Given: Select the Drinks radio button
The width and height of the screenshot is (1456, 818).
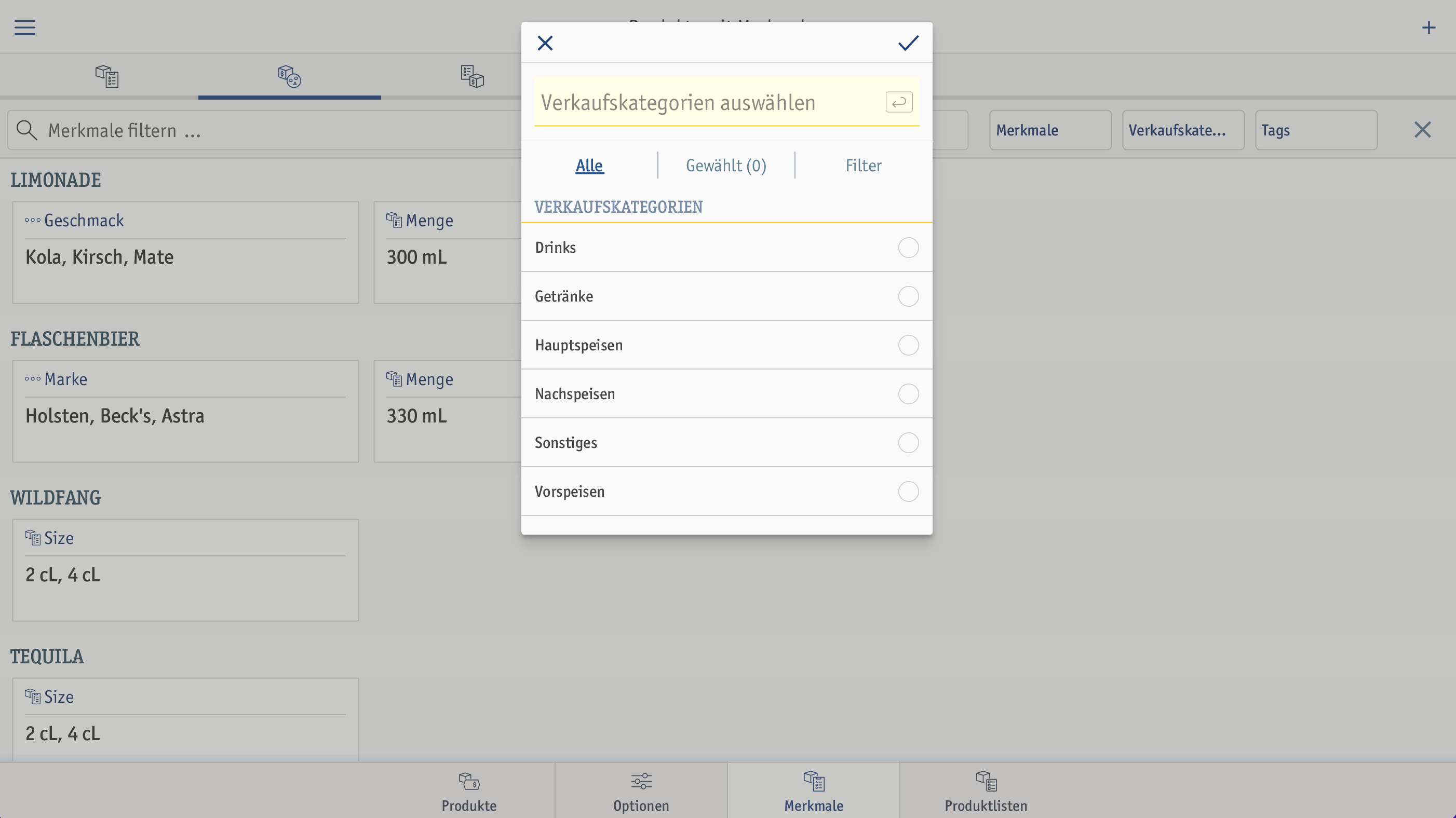Looking at the screenshot, I should pos(908,248).
